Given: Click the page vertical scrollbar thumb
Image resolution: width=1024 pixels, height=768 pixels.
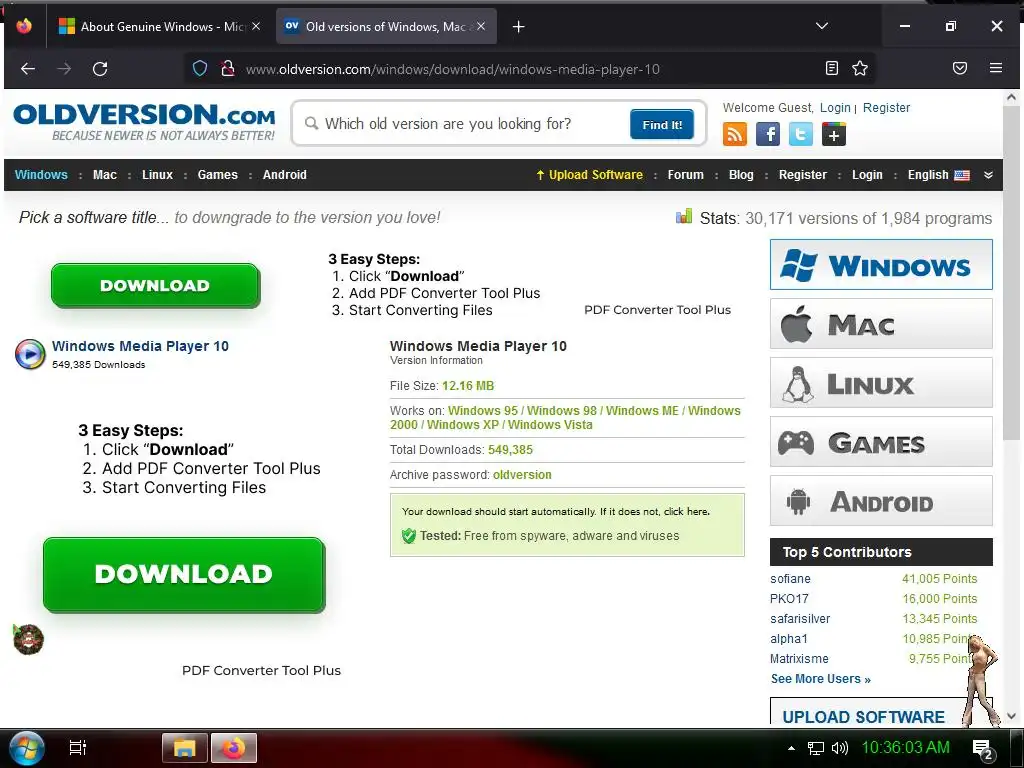Looking at the screenshot, I should tap(1011, 274).
